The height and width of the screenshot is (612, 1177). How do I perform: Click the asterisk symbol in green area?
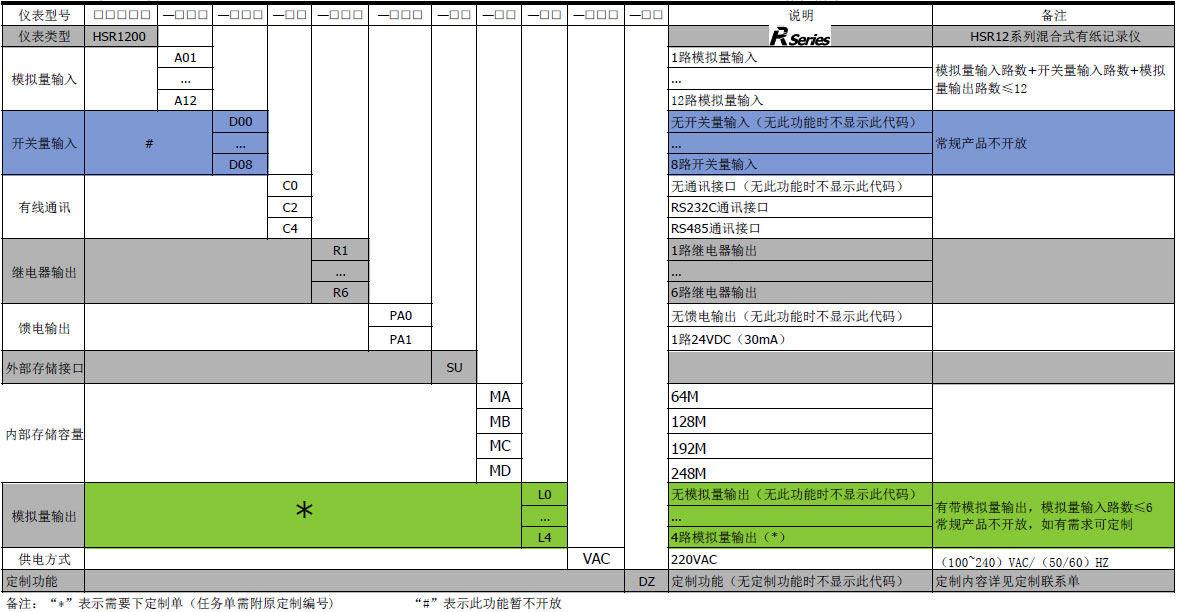tap(304, 511)
